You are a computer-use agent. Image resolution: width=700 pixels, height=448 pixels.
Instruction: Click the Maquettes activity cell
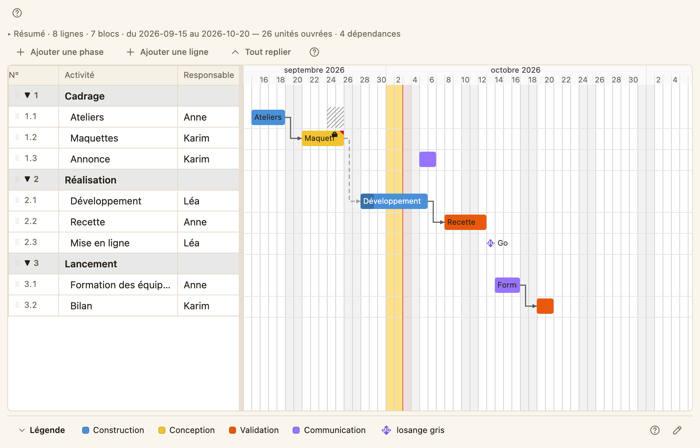pos(118,138)
